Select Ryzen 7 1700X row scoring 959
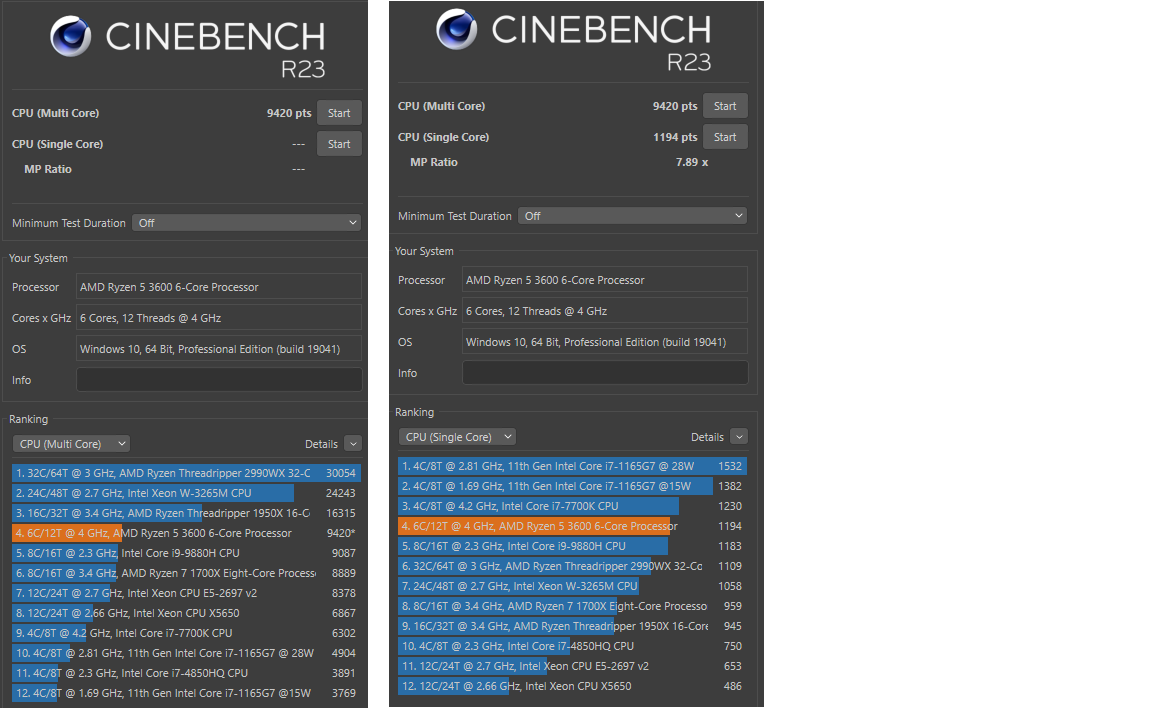The width and height of the screenshot is (1152, 708). (x=572, y=606)
